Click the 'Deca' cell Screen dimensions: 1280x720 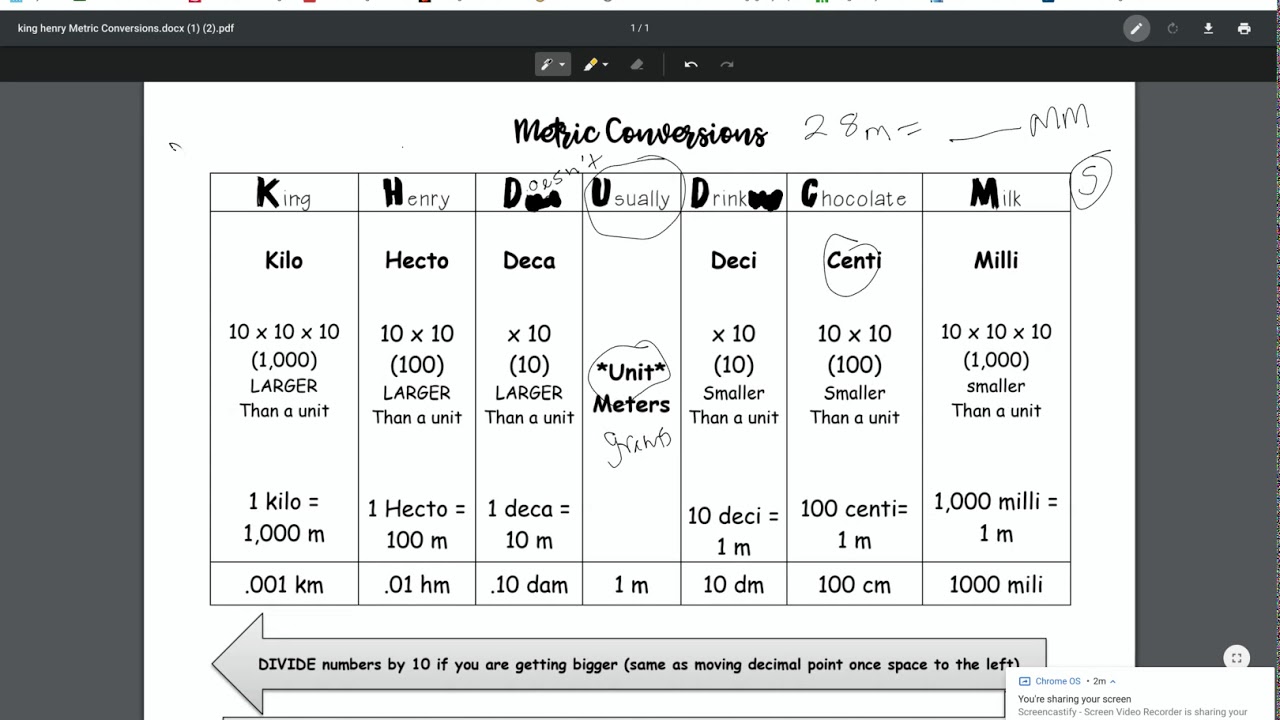click(x=529, y=260)
